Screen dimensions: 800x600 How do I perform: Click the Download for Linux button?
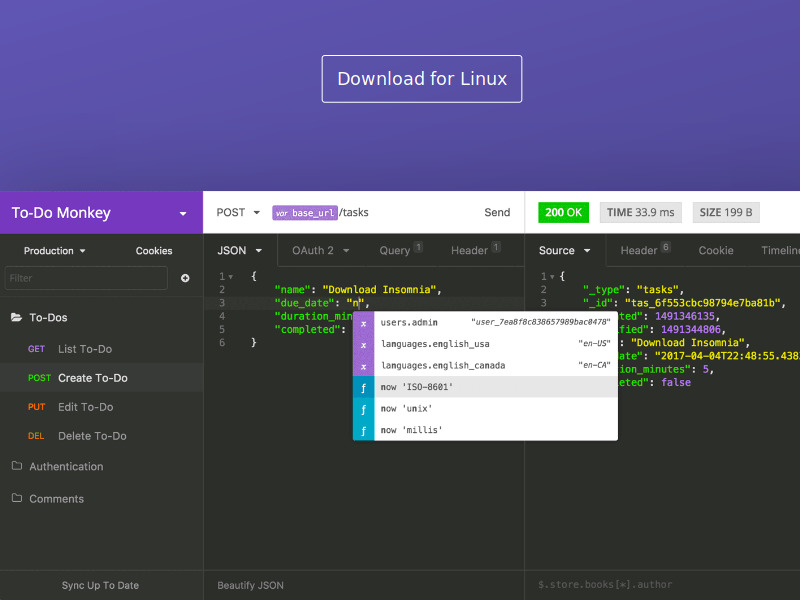pyautogui.click(x=422, y=79)
